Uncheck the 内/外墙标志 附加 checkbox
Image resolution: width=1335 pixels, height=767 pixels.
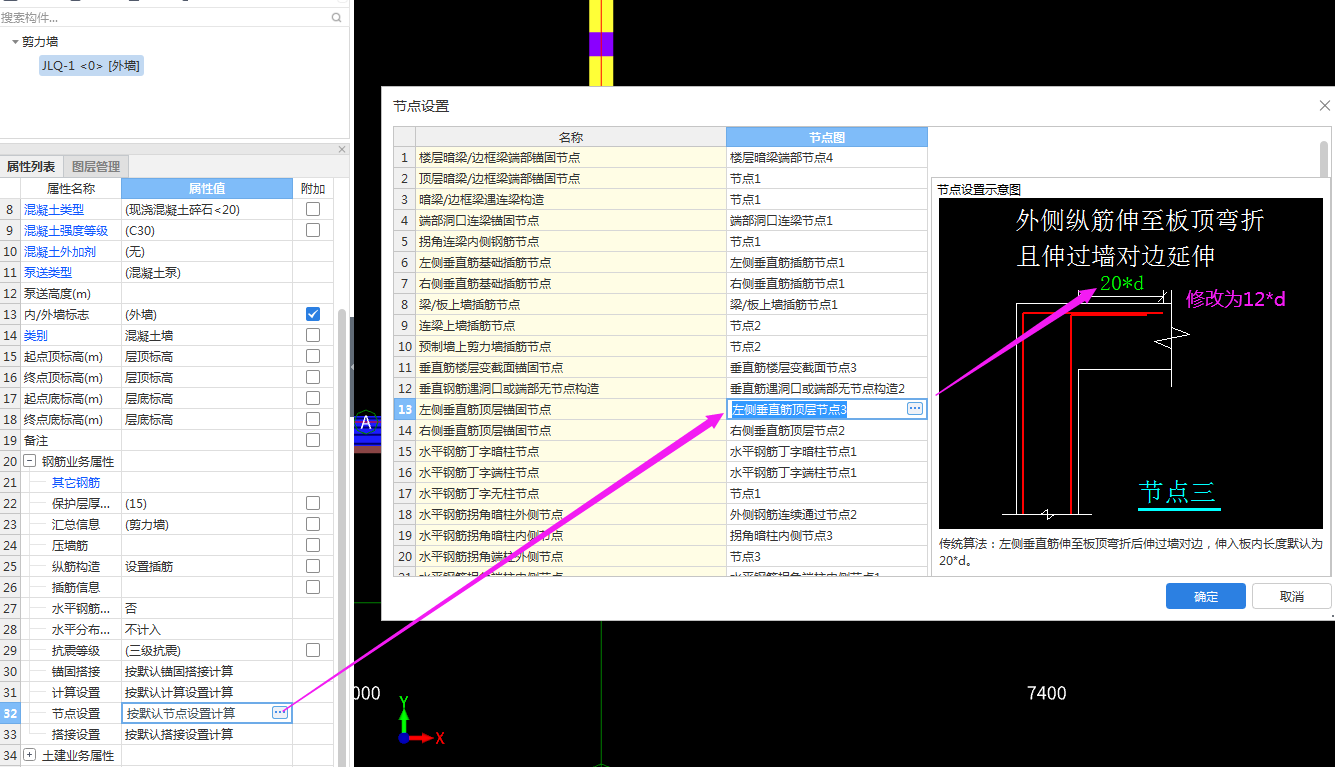pos(313,314)
